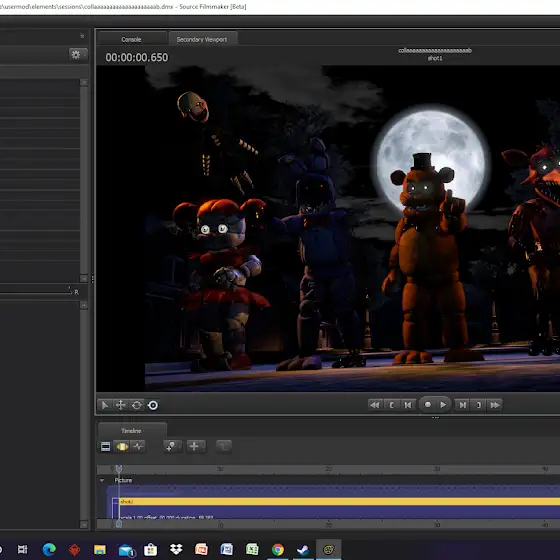This screenshot has height=560, width=560.
Task: Play the shot in the viewport
Action: pos(443,405)
